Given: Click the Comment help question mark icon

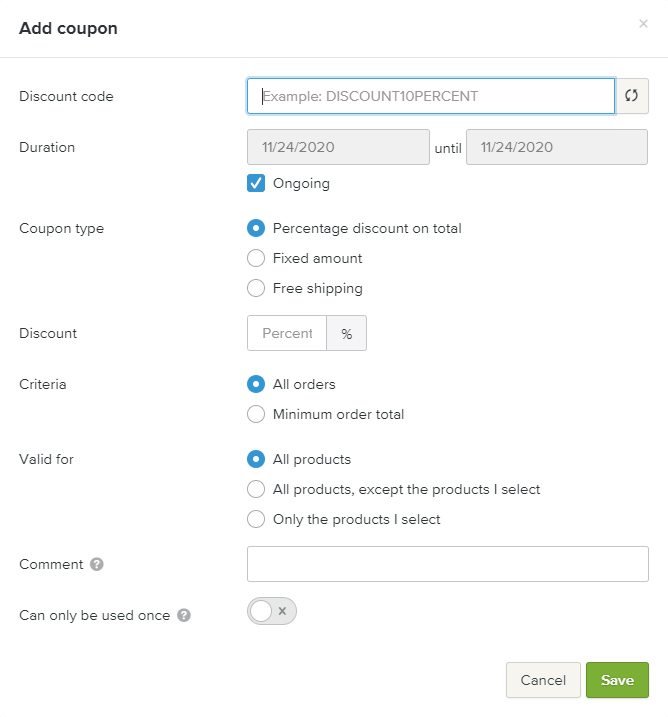Looking at the screenshot, I should [x=97, y=564].
